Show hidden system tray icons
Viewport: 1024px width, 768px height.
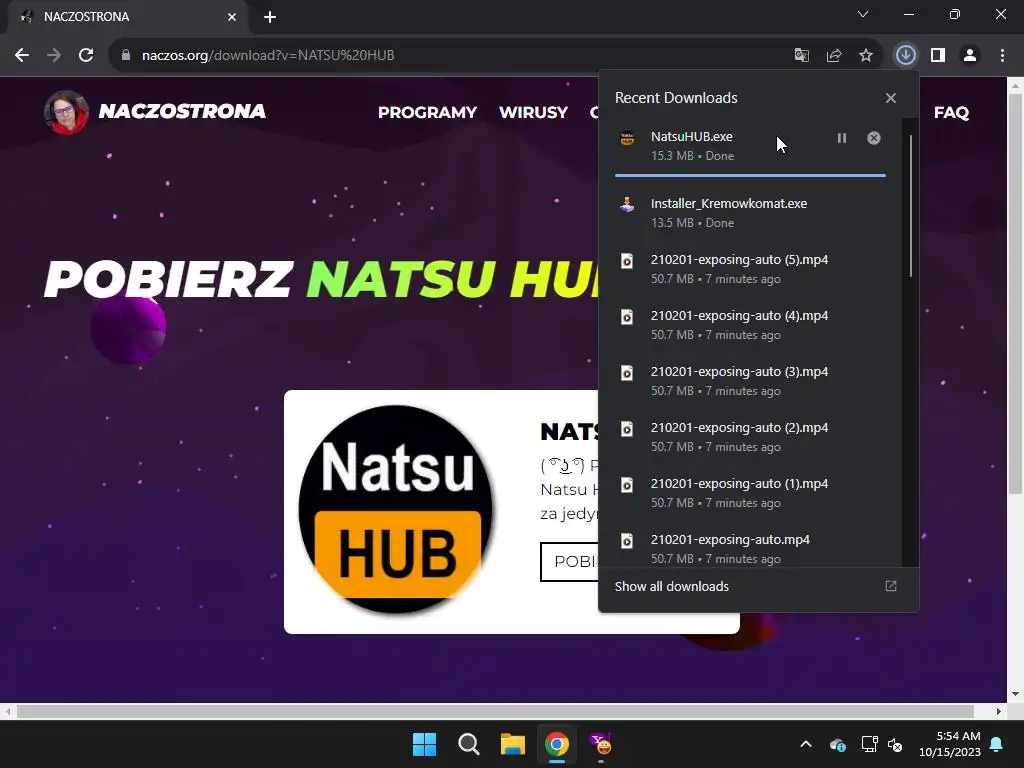coord(806,744)
